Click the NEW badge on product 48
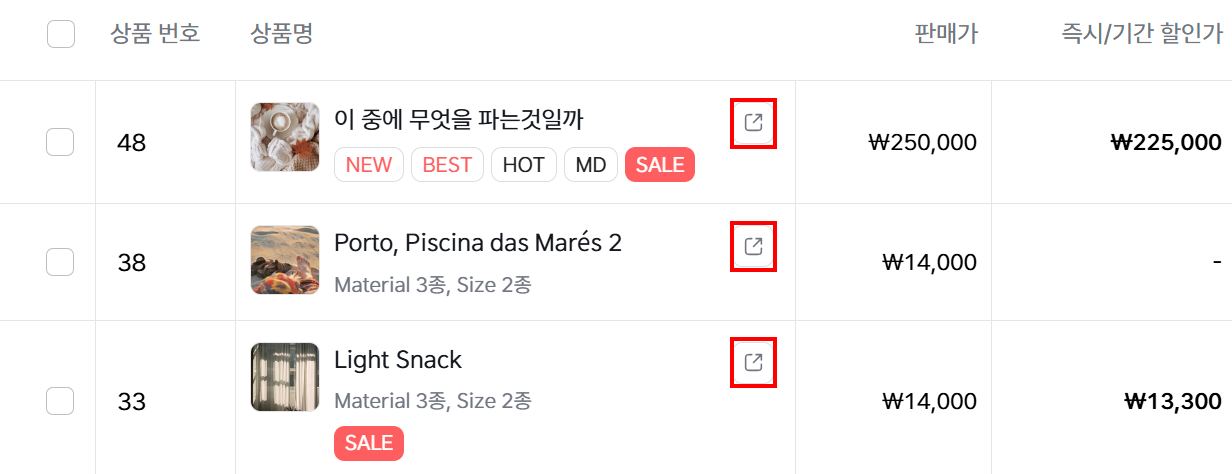The image size is (1232, 474). click(369, 165)
